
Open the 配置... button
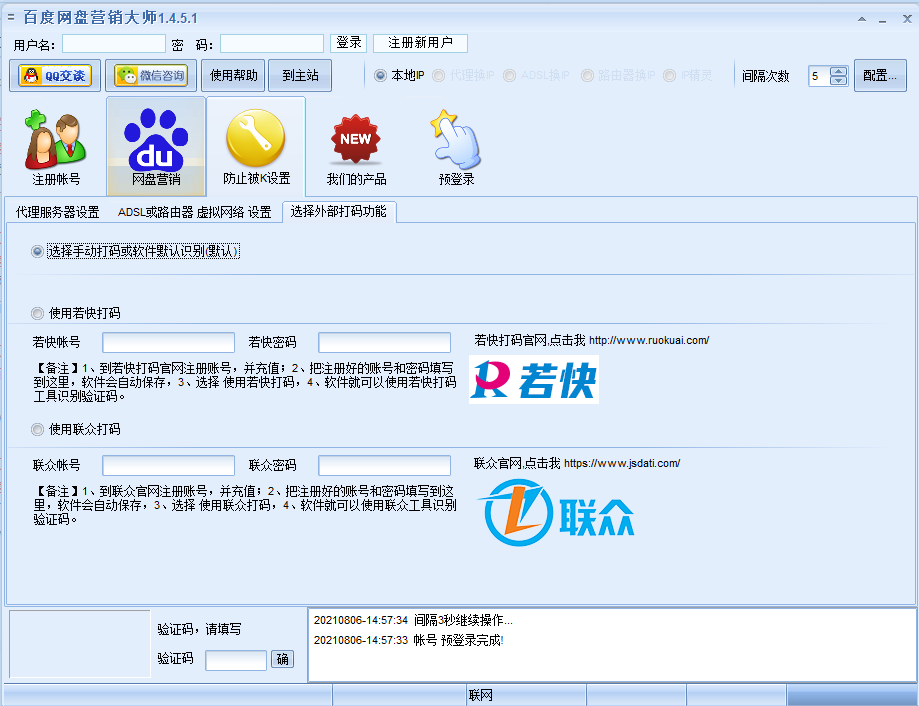click(880, 76)
